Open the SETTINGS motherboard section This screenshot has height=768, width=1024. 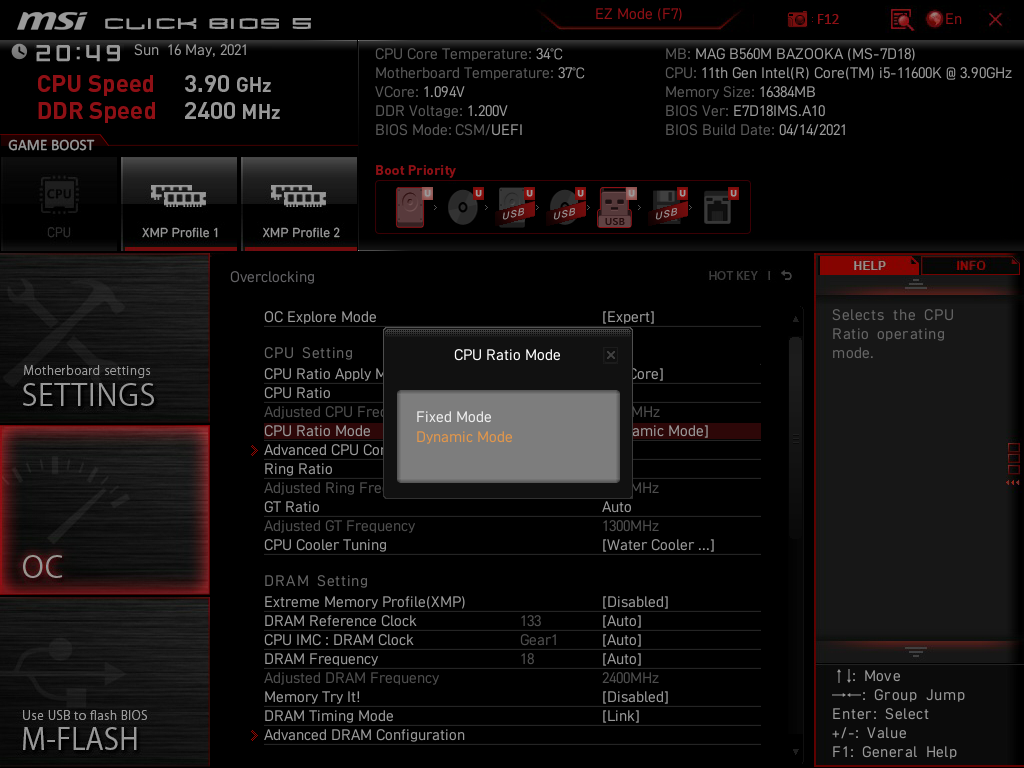point(104,339)
